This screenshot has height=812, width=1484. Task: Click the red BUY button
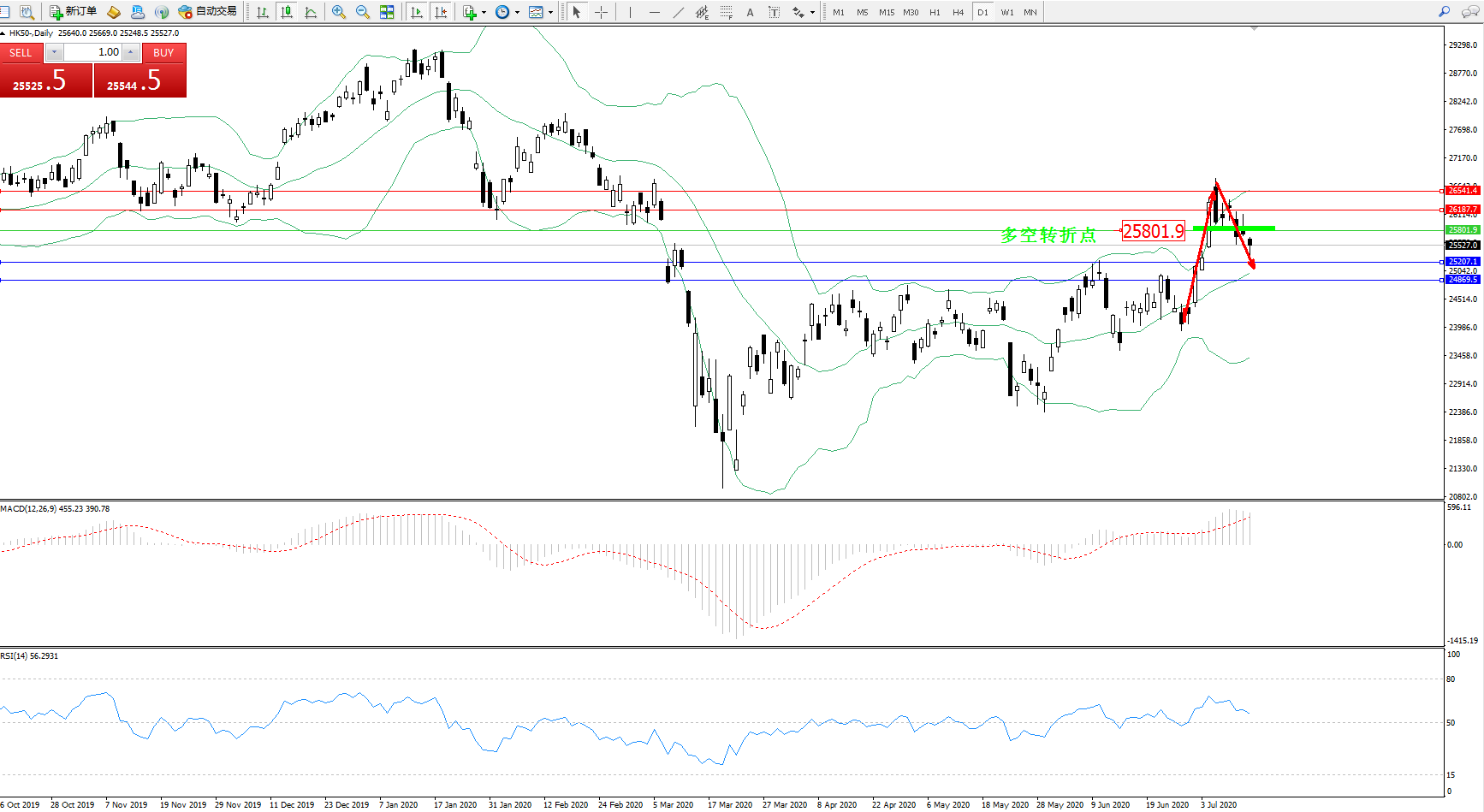(x=163, y=53)
